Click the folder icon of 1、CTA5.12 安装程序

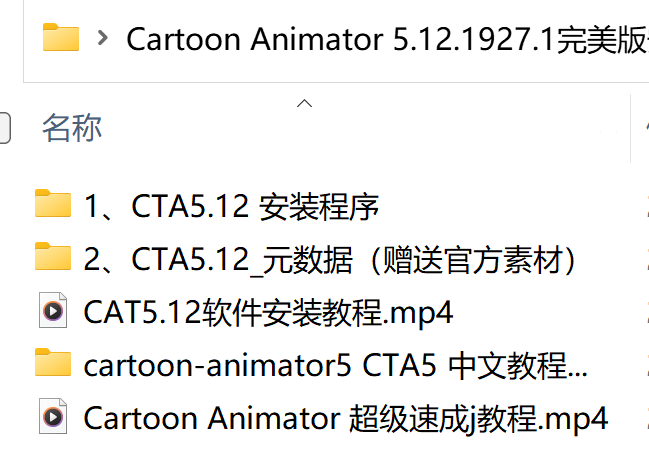pos(53,204)
